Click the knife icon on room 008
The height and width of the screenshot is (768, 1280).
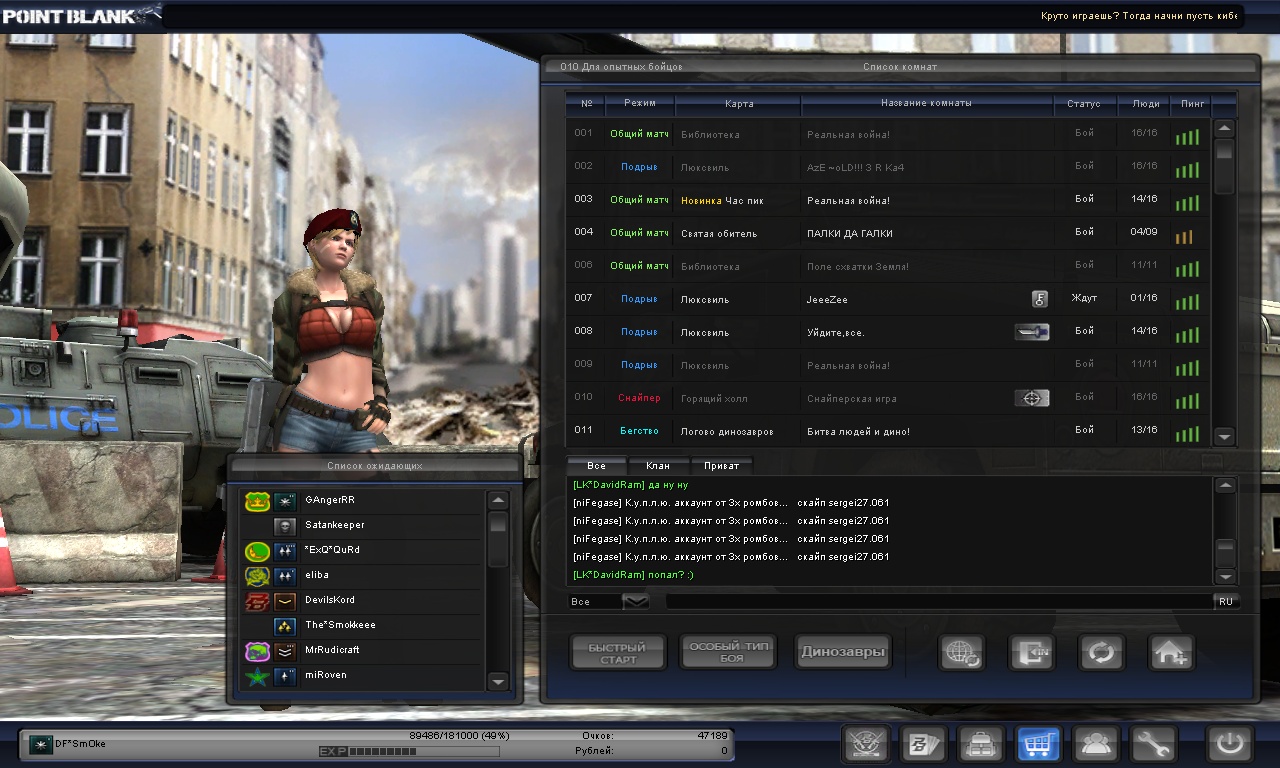1031,332
